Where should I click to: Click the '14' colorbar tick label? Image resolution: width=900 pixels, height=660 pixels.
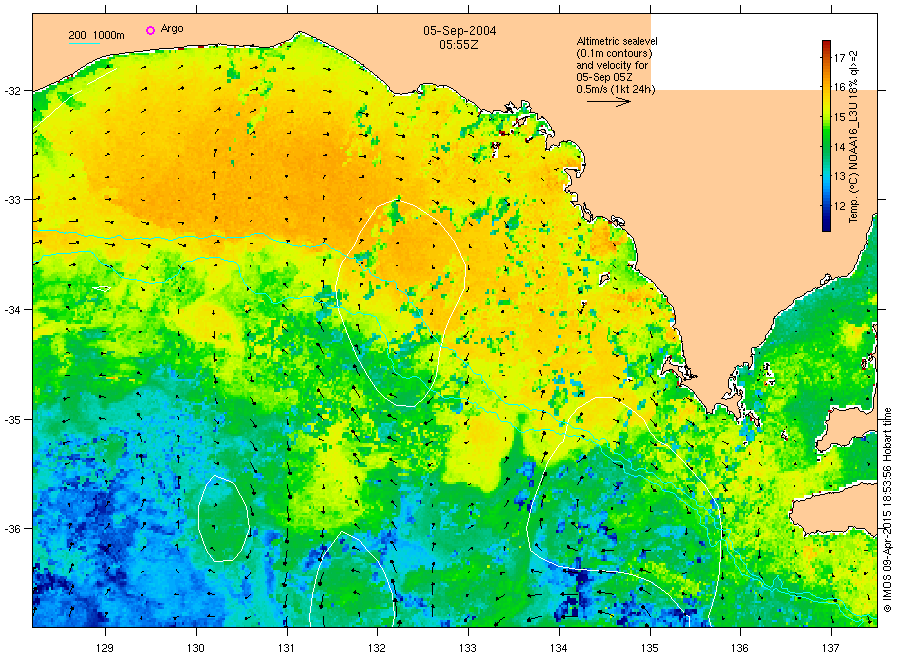(x=839, y=147)
